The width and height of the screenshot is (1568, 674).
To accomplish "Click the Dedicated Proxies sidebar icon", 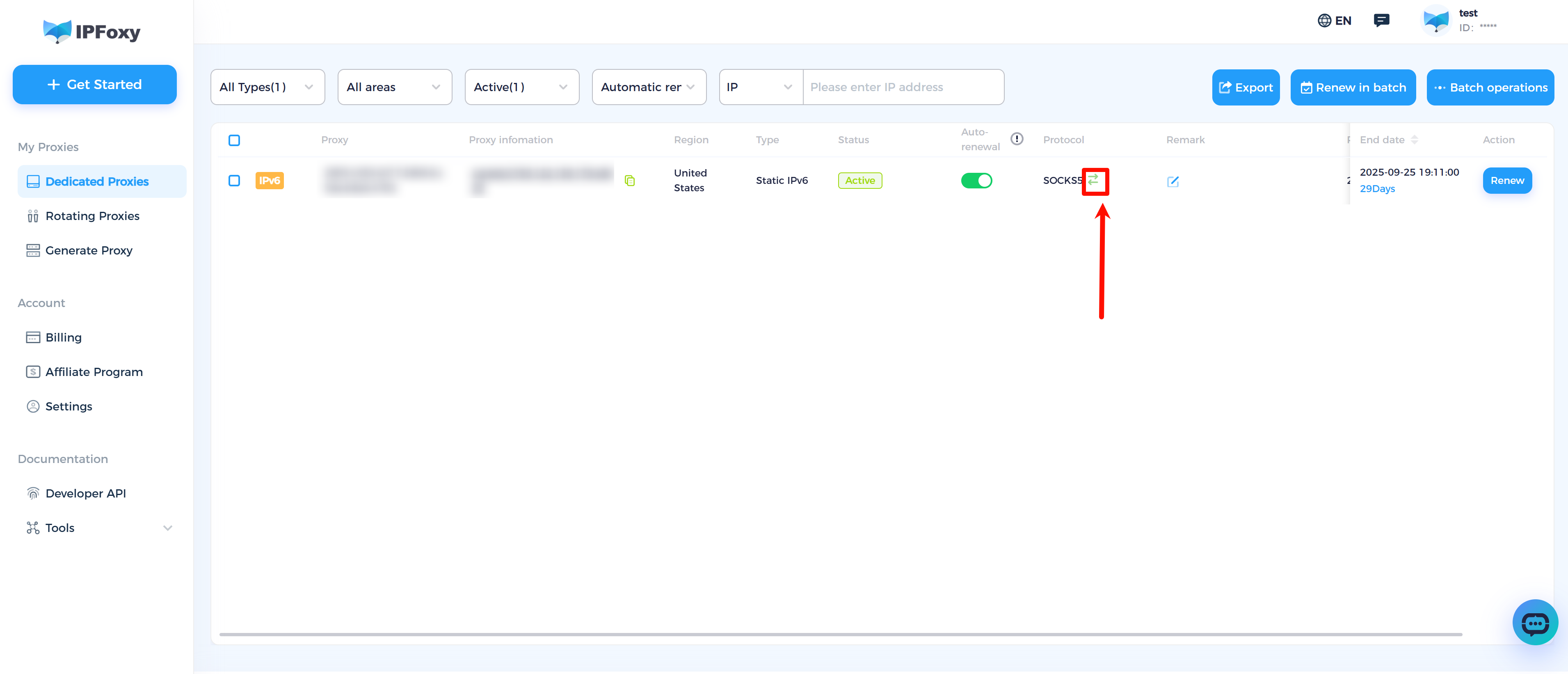I will click(33, 181).
